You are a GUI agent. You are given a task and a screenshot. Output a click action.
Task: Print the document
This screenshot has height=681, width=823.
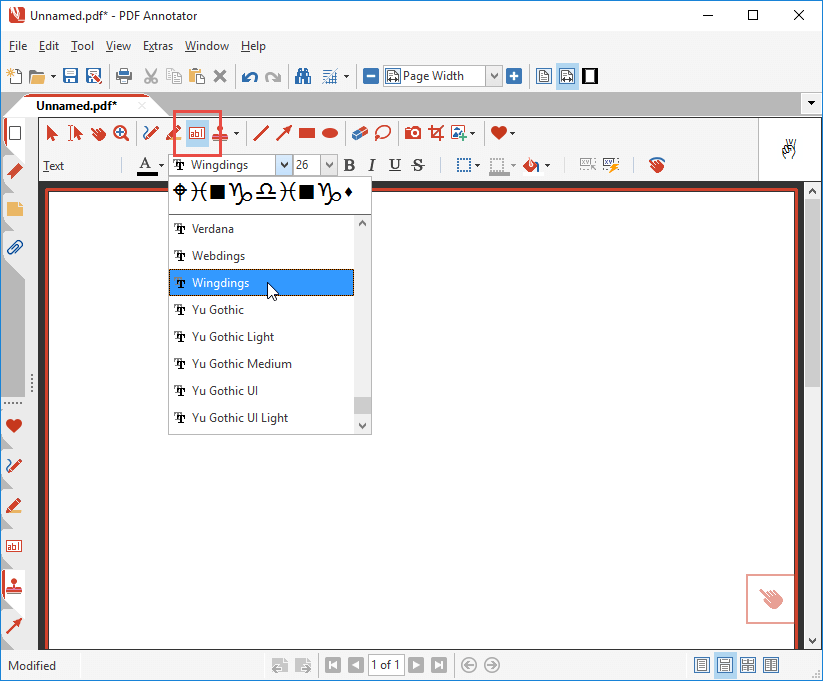124,76
